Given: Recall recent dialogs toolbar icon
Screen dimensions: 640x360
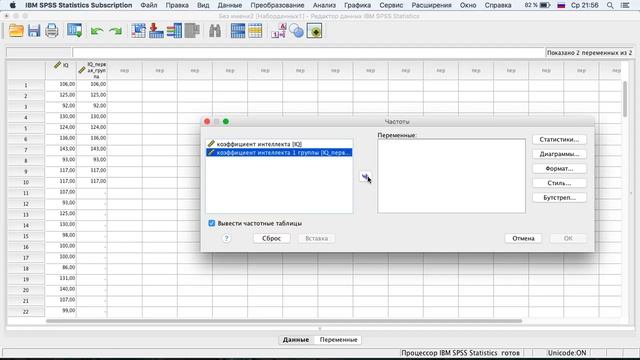Looking at the screenshot, I should coord(74,31).
